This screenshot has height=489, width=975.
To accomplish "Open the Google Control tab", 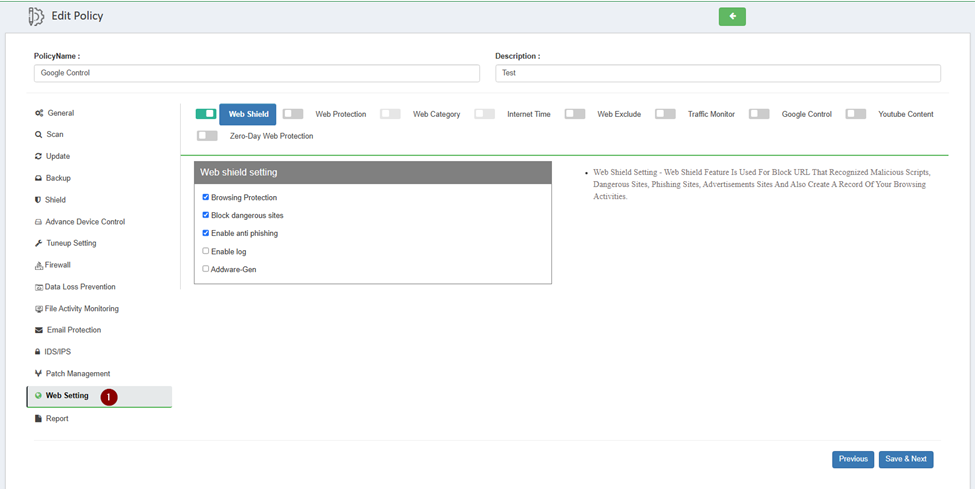I will coord(806,114).
